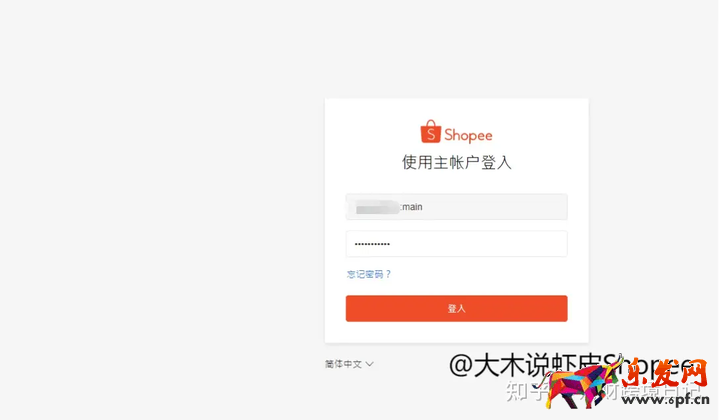720x420 pixels.
Task: Click the 使用主帐户登入 heading text
Action: click(456, 162)
